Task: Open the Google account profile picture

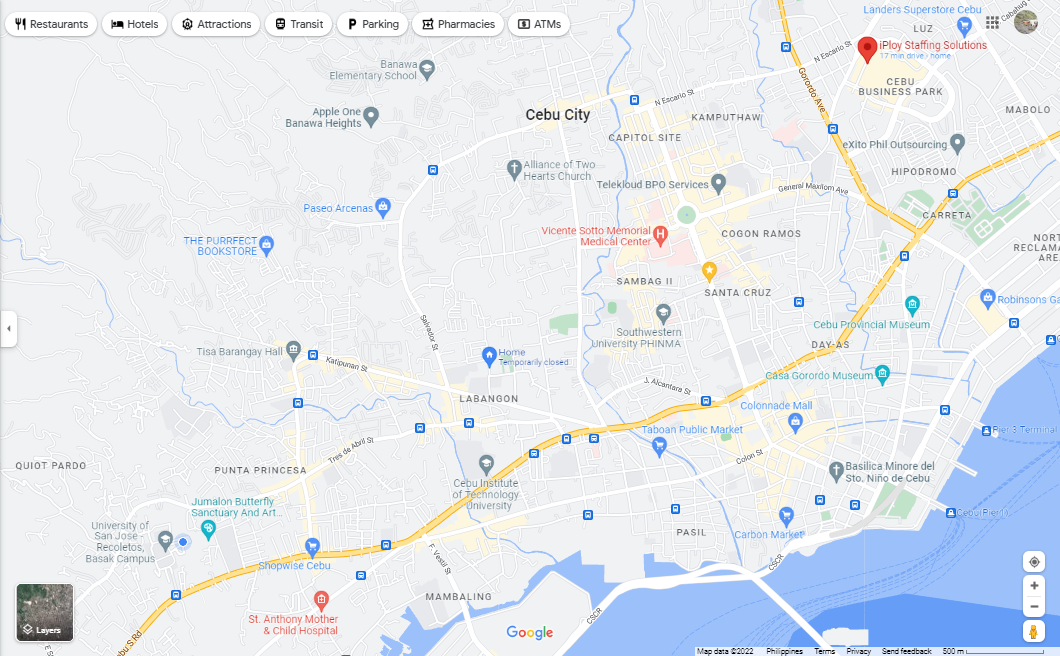Action: pyautogui.click(x=1026, y=22)
